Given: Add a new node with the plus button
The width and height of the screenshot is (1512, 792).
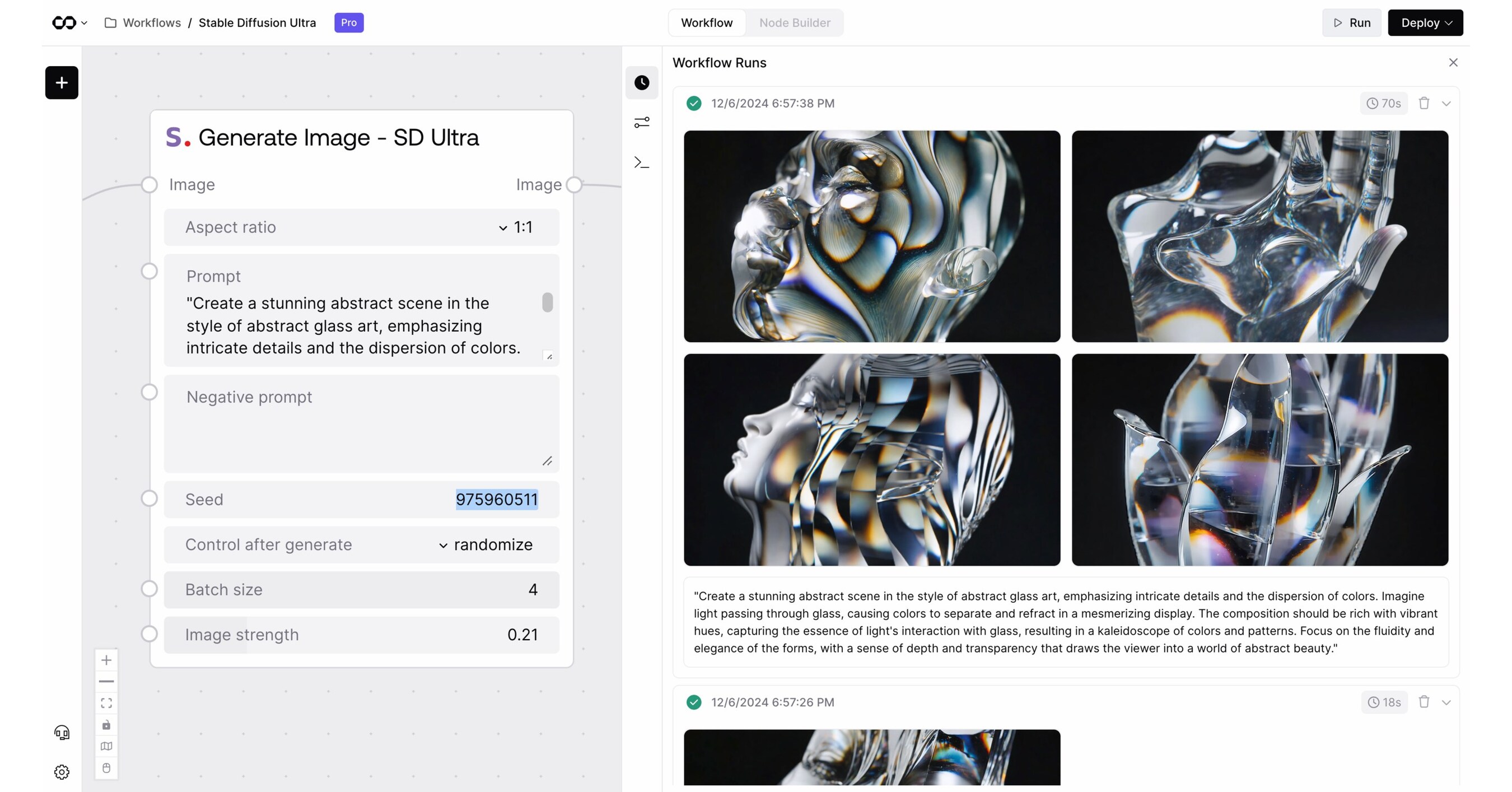Looking at the screenshot, I should (61, 82).
